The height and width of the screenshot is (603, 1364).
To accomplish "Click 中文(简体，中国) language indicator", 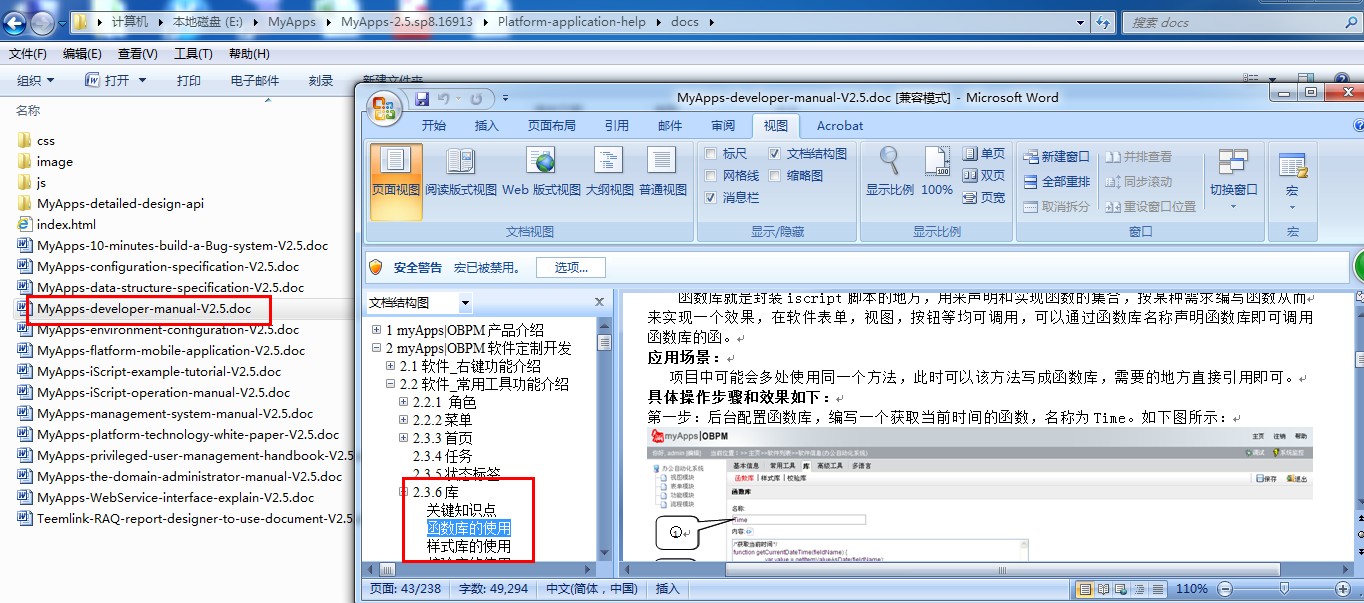I will [592, 589].
